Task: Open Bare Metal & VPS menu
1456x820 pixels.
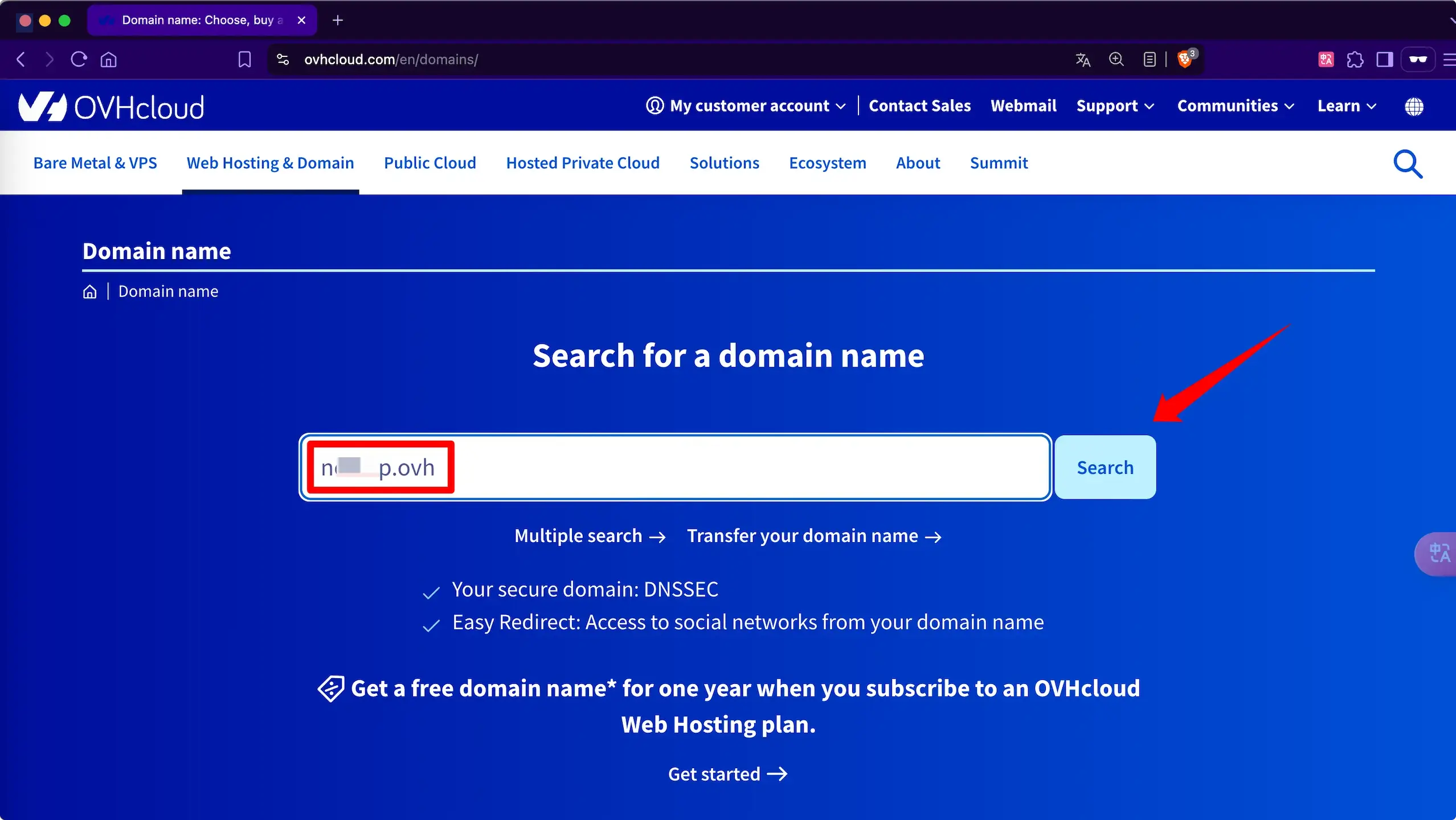Action: pyautogui.click(x=95, y=163)
